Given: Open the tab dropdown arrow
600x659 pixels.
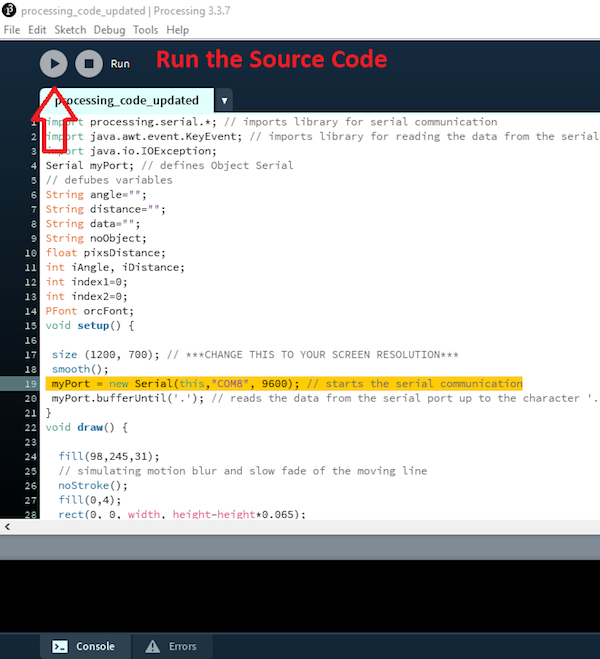Looking at the screenshot, I should pyautogui.click(x=224, y=100).
